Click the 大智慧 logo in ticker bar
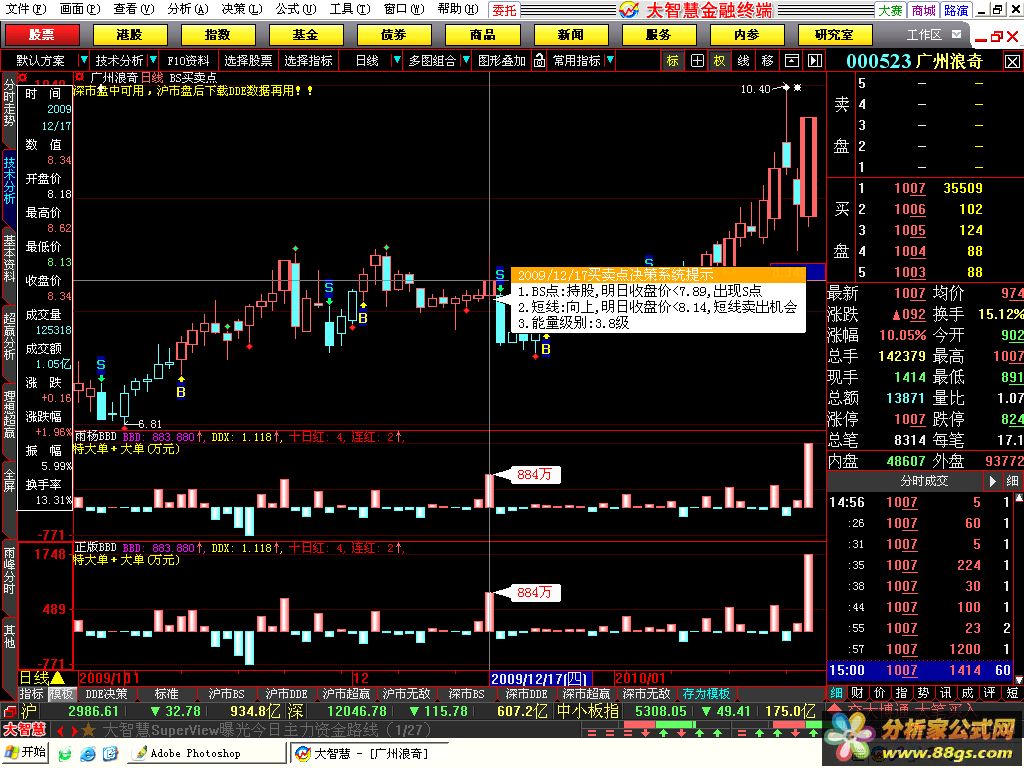The image size is (1024, 768). (x=24, y=730)
